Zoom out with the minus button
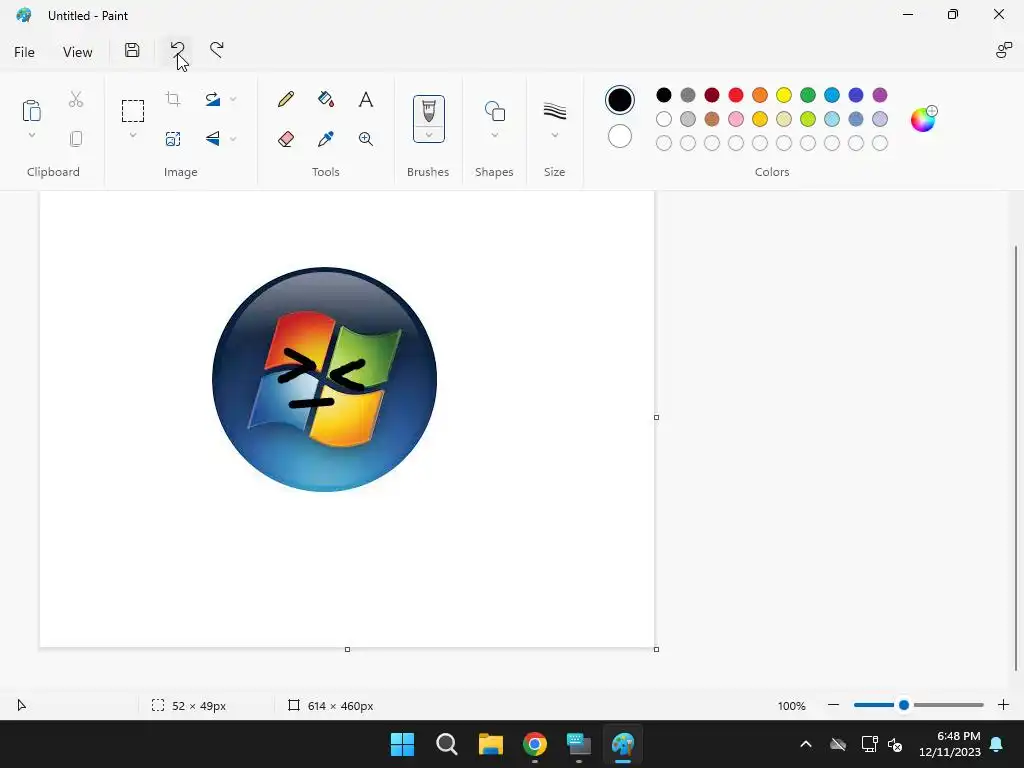Viewport: 1024px width, 768px height. coord(833,705)
